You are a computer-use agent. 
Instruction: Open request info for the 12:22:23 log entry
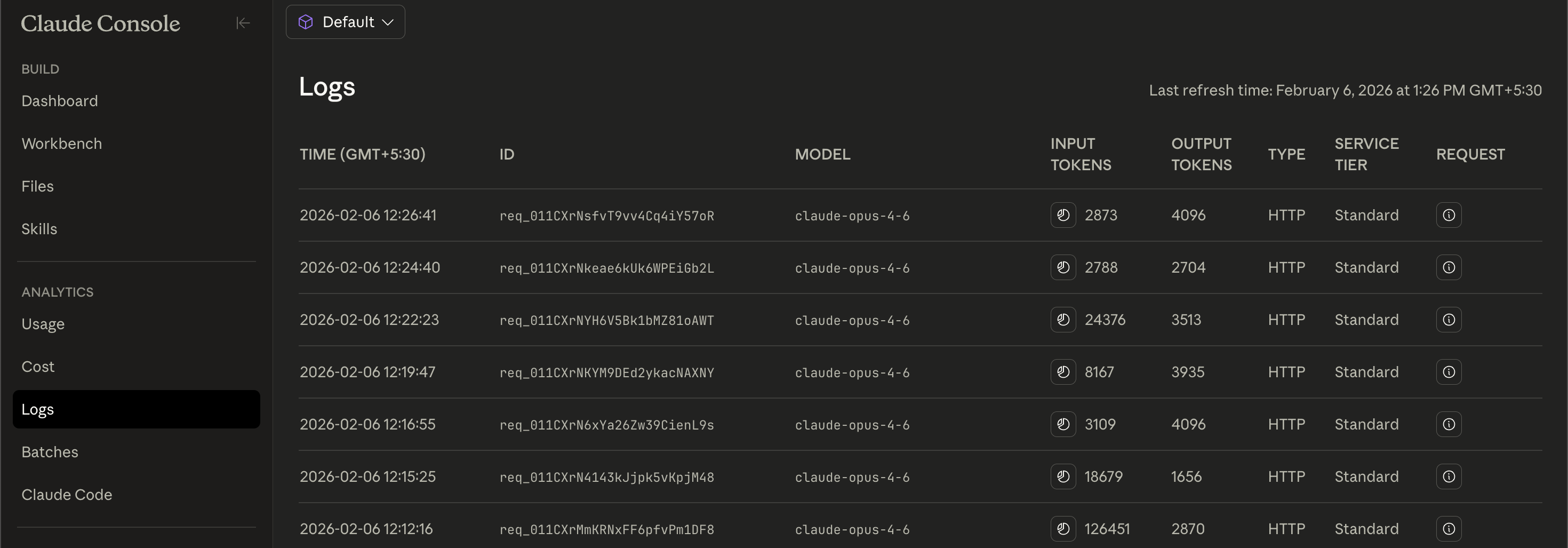pos(1449,320)
